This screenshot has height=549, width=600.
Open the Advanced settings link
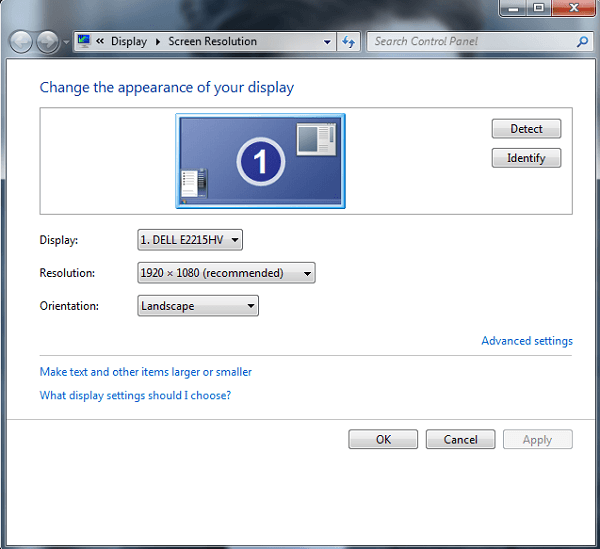[526, 341]
